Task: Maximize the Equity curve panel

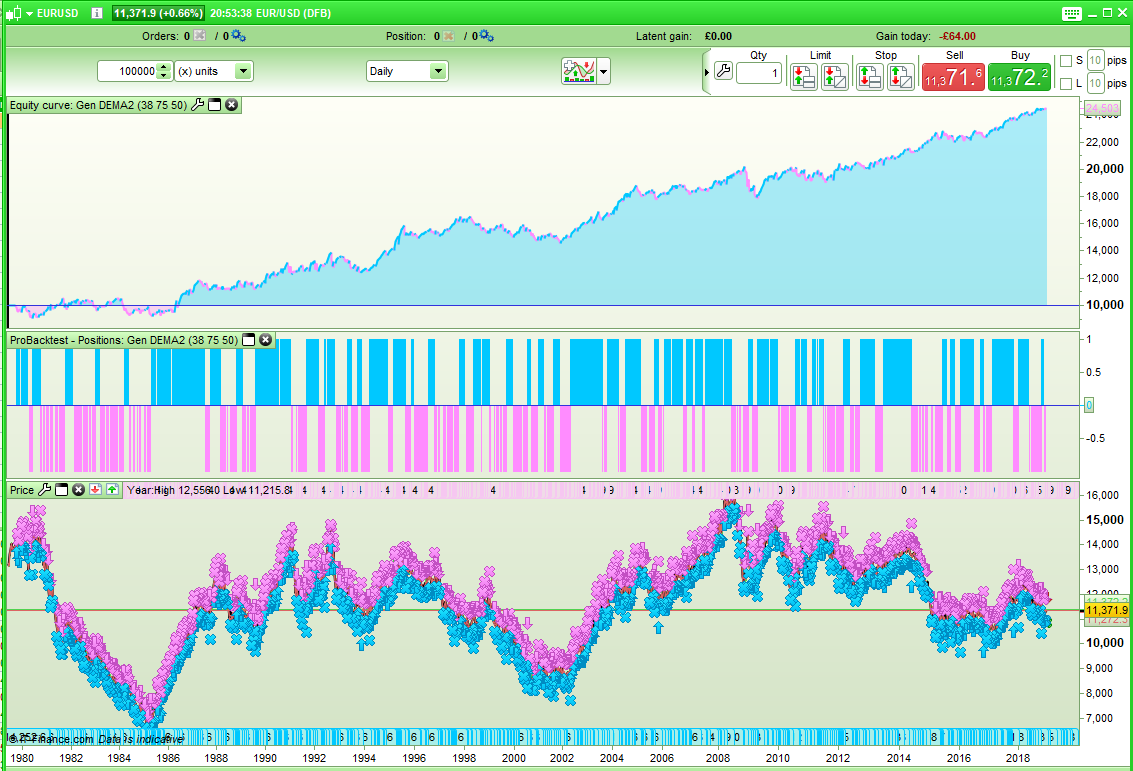Action: [x=214, y=104]
